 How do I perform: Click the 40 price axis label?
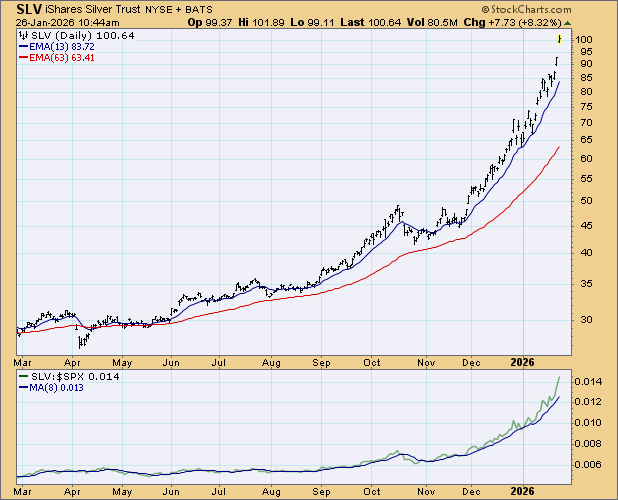pyautogui.click(x=586, y=253)
